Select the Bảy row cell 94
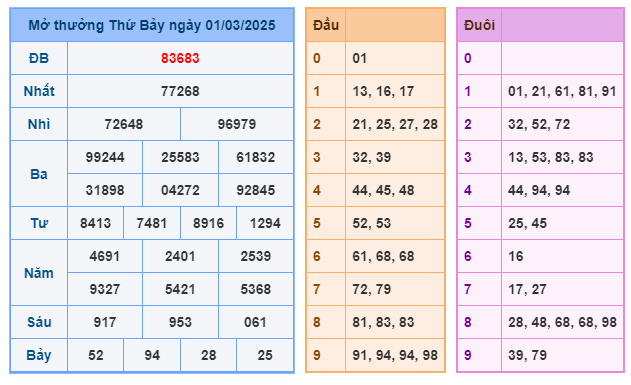The height and width of the screenshot is (385, 631). 152,355
